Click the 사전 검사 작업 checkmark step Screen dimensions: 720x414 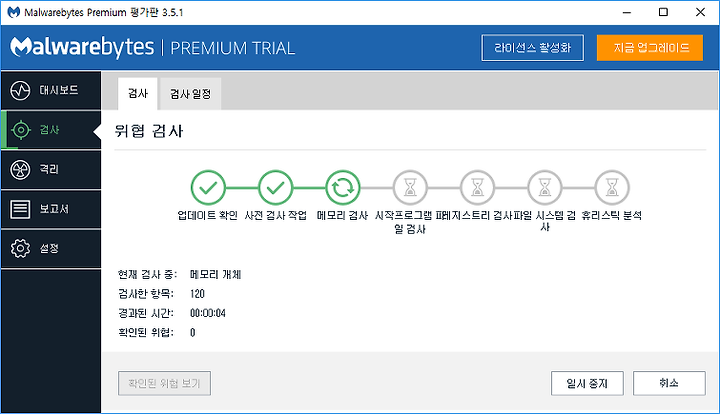pos(276,187)
